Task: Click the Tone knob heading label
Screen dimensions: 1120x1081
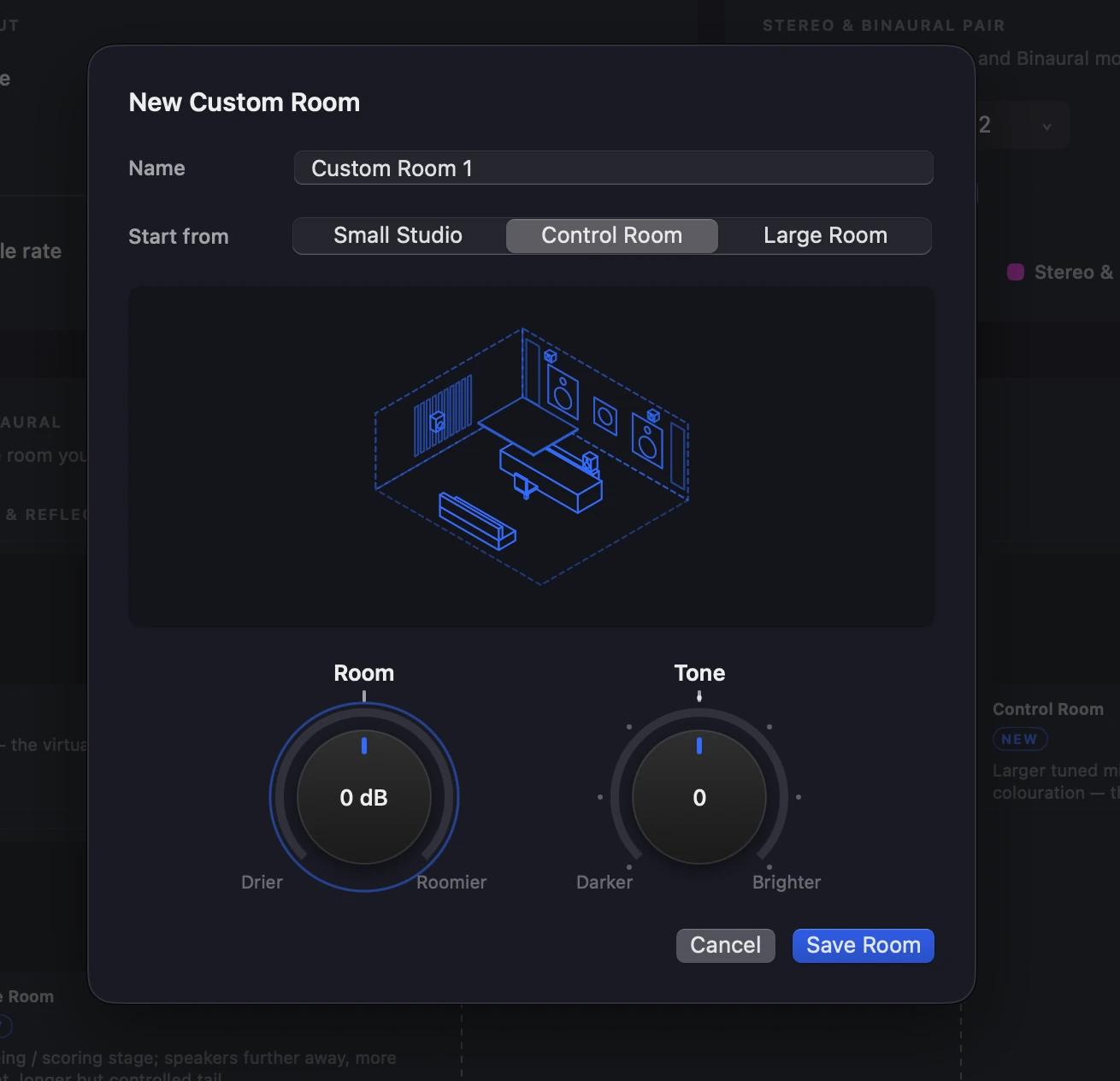Action: pos(699,673)
